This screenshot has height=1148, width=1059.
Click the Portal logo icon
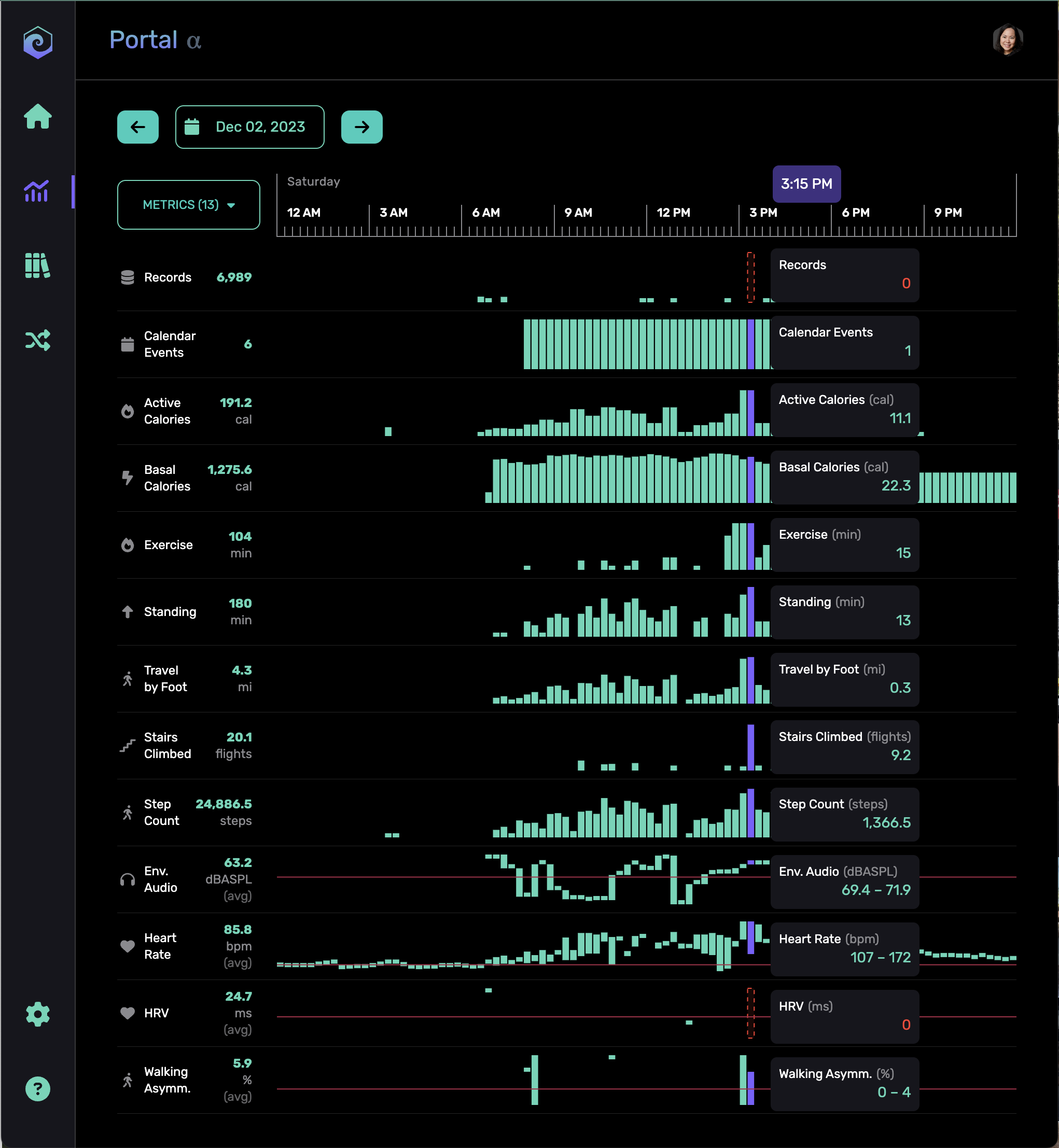click(38, 42)
